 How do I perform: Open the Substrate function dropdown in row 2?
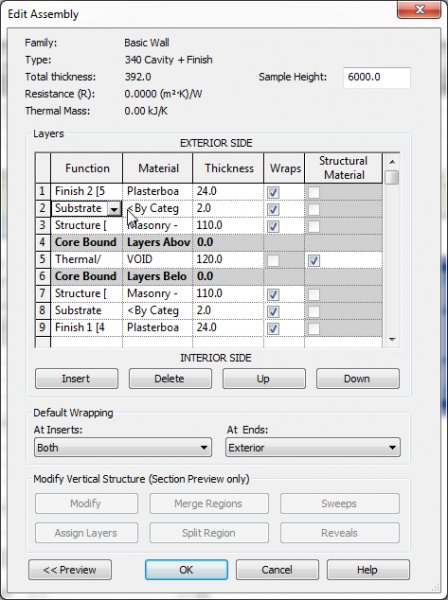tap(114, 209)
